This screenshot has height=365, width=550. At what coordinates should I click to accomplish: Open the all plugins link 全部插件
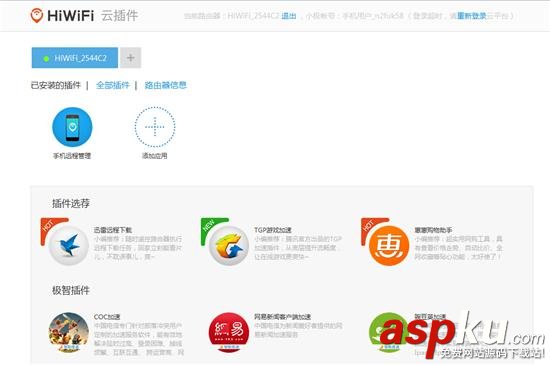pyautogui.click(x=113, y=85)
